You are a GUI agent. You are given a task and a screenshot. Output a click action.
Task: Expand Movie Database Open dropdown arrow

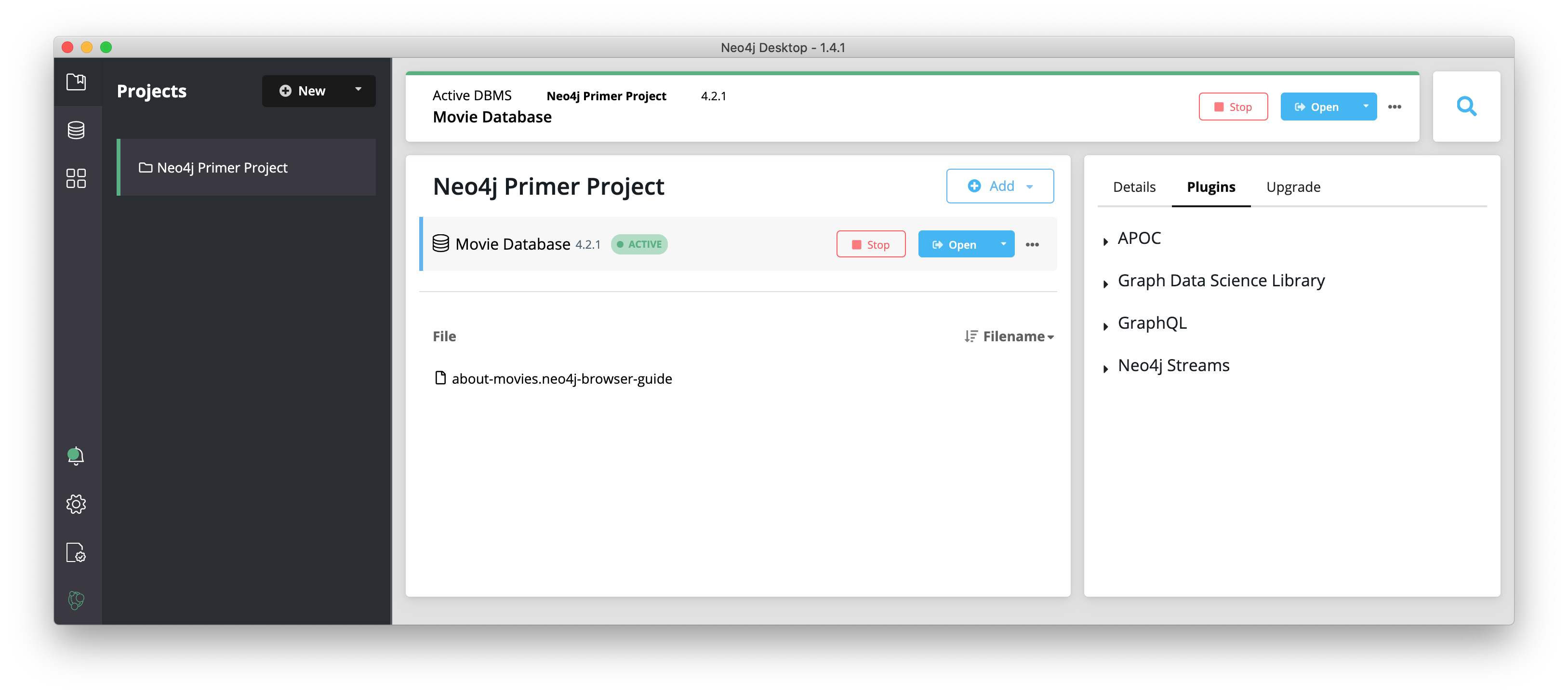click(x=1004, y=244)
